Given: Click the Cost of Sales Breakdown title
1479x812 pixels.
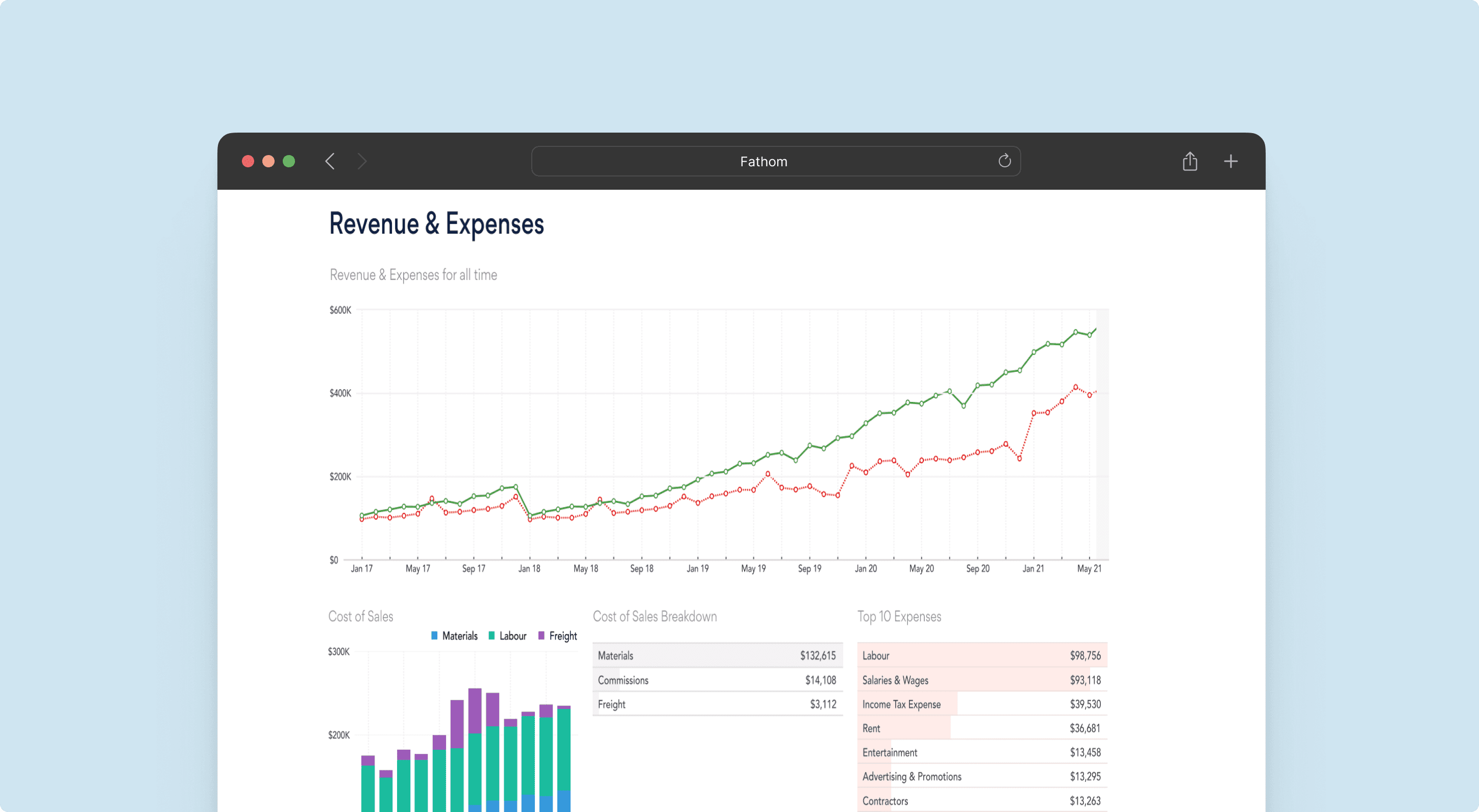Looking at the screenshot, I should tap(654, 616).
